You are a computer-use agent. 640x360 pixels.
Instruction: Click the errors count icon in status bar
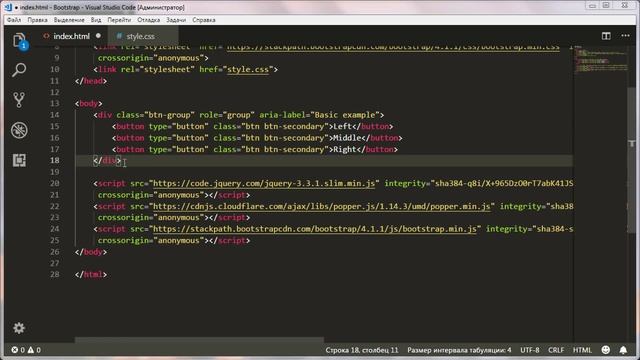[x=18, y=350]
